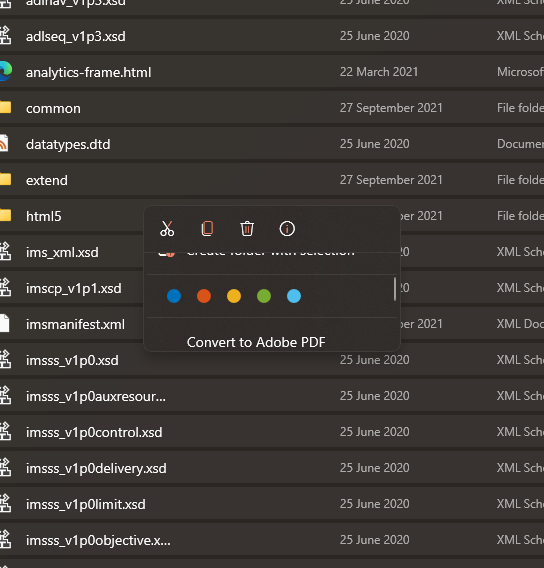Click the Edge icon for analytics-frame.html

tap(5, 71)
